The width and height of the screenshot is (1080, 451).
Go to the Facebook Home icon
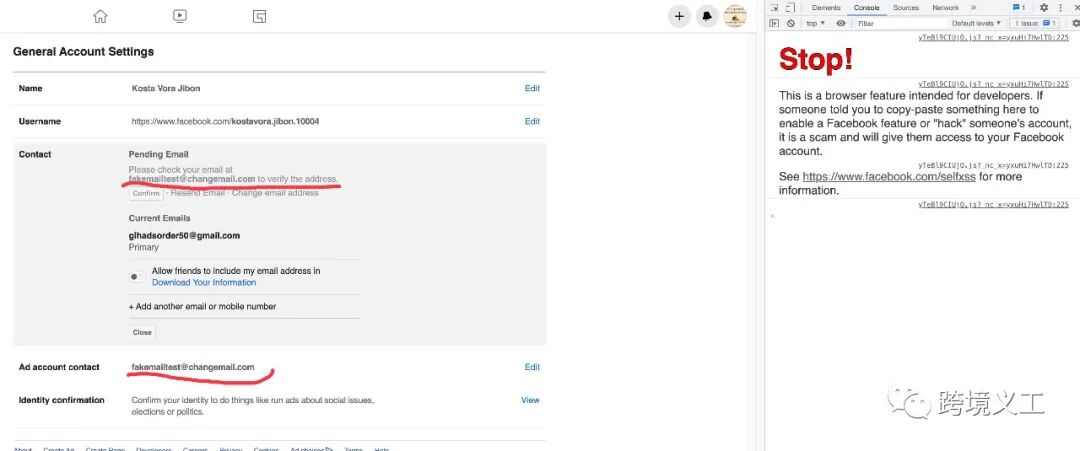tap(101, 17)
